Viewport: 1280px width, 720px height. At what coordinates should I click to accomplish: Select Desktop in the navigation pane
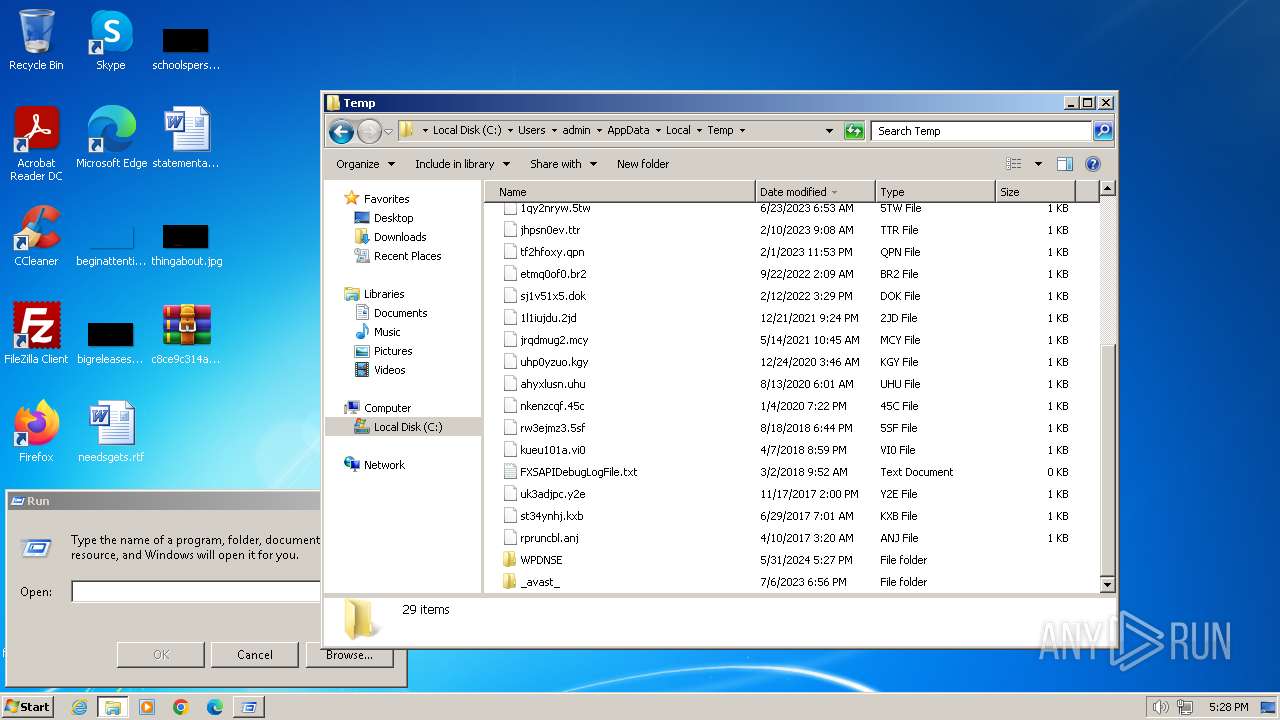tap(393, 218)
